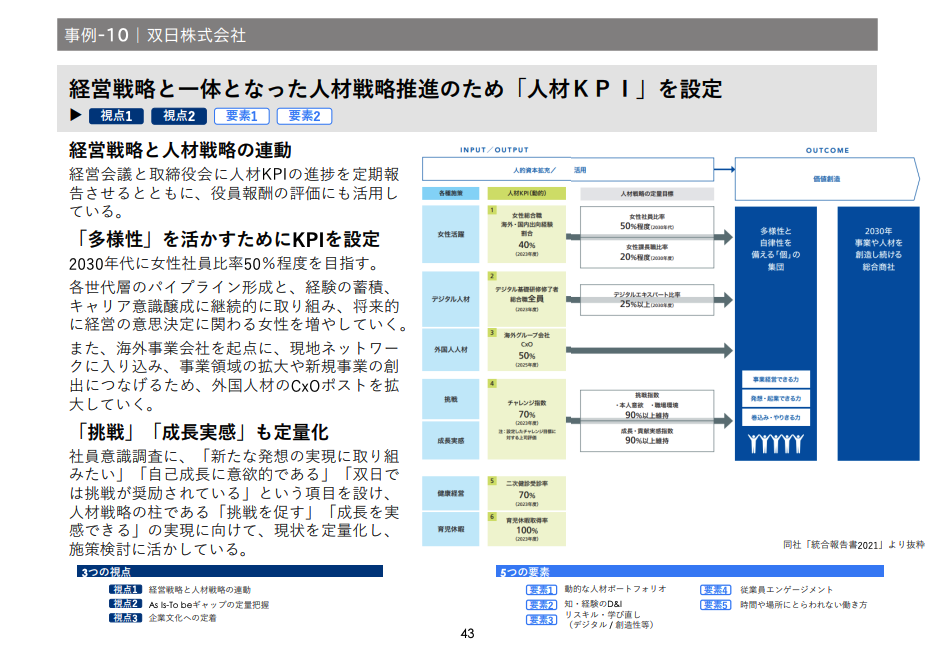Click 要素4 badge beside 従業員エンゲージメント
This screenshot has width=936, height=645.
[x=715, y=590]
